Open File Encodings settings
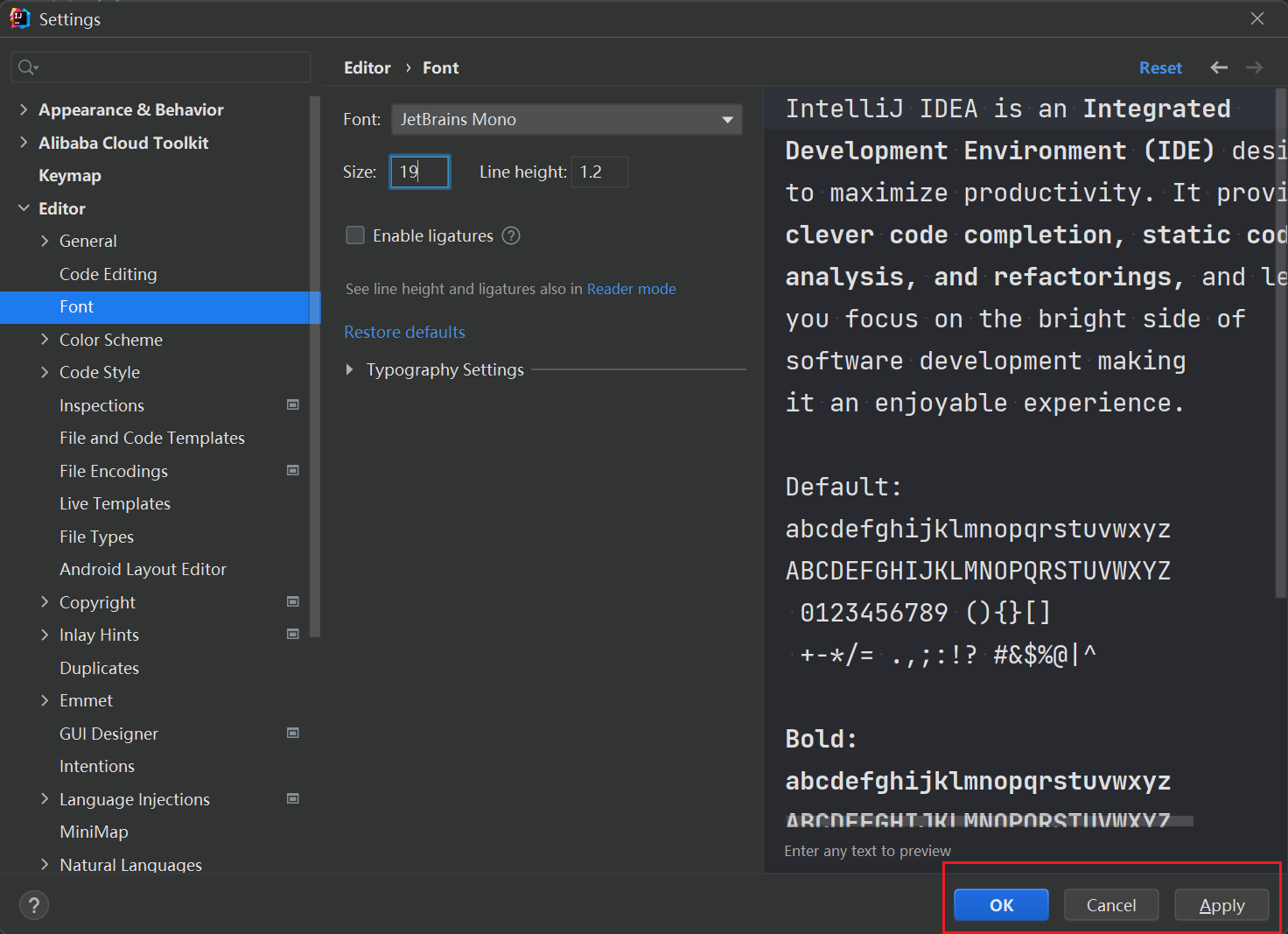 coord(114,471)
